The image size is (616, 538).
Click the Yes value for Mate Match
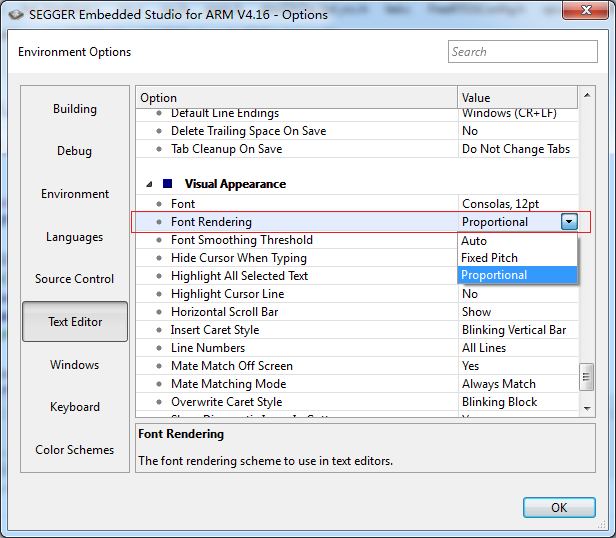click(470, 366)
